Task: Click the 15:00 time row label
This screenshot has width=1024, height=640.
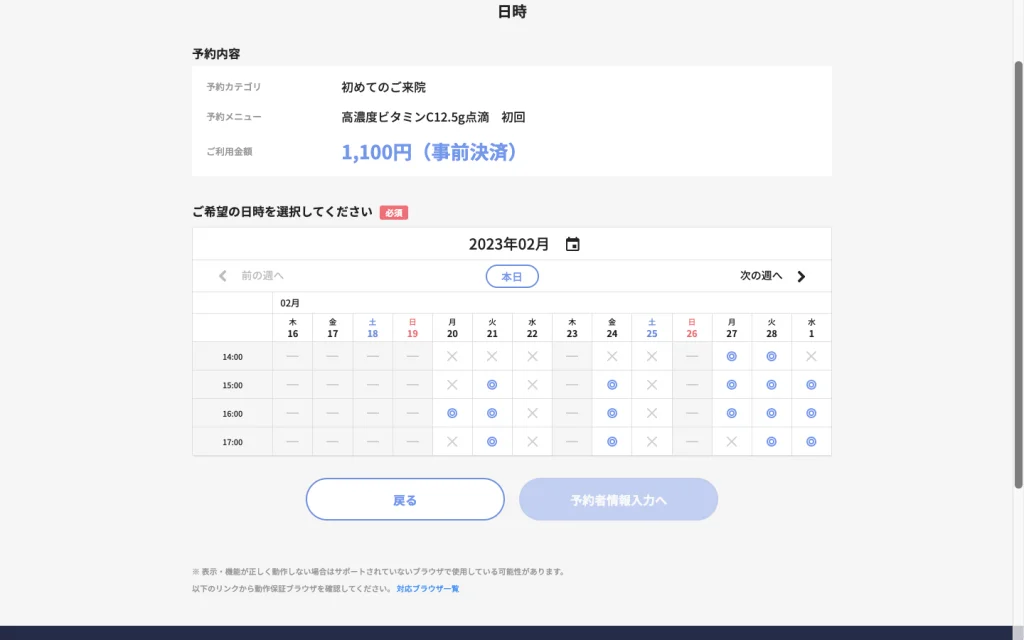Action: point(232,385)
